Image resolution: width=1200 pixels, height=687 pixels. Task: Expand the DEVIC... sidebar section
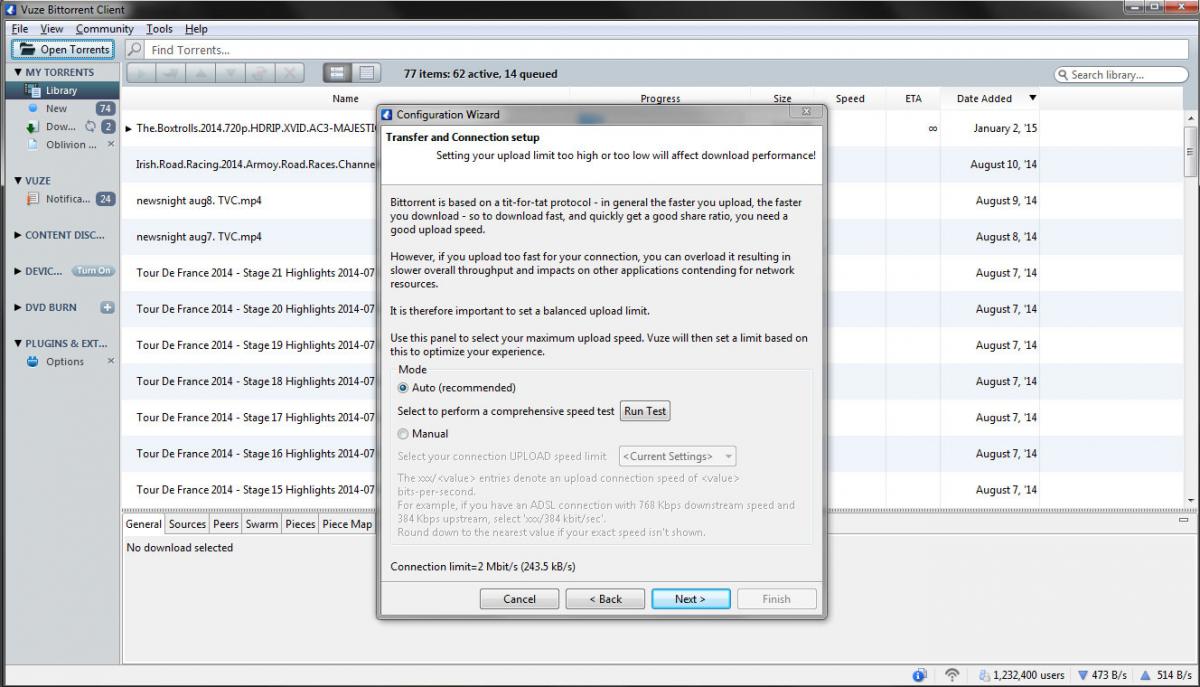[x=18, y=271]
